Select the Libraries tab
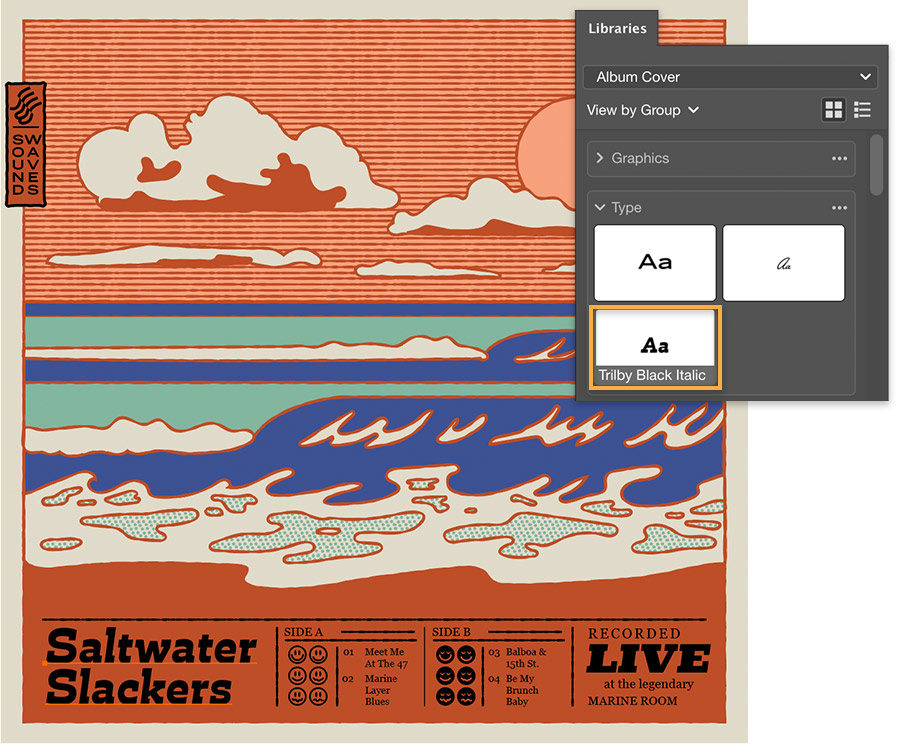900x744 pixels. click(616, 29)
